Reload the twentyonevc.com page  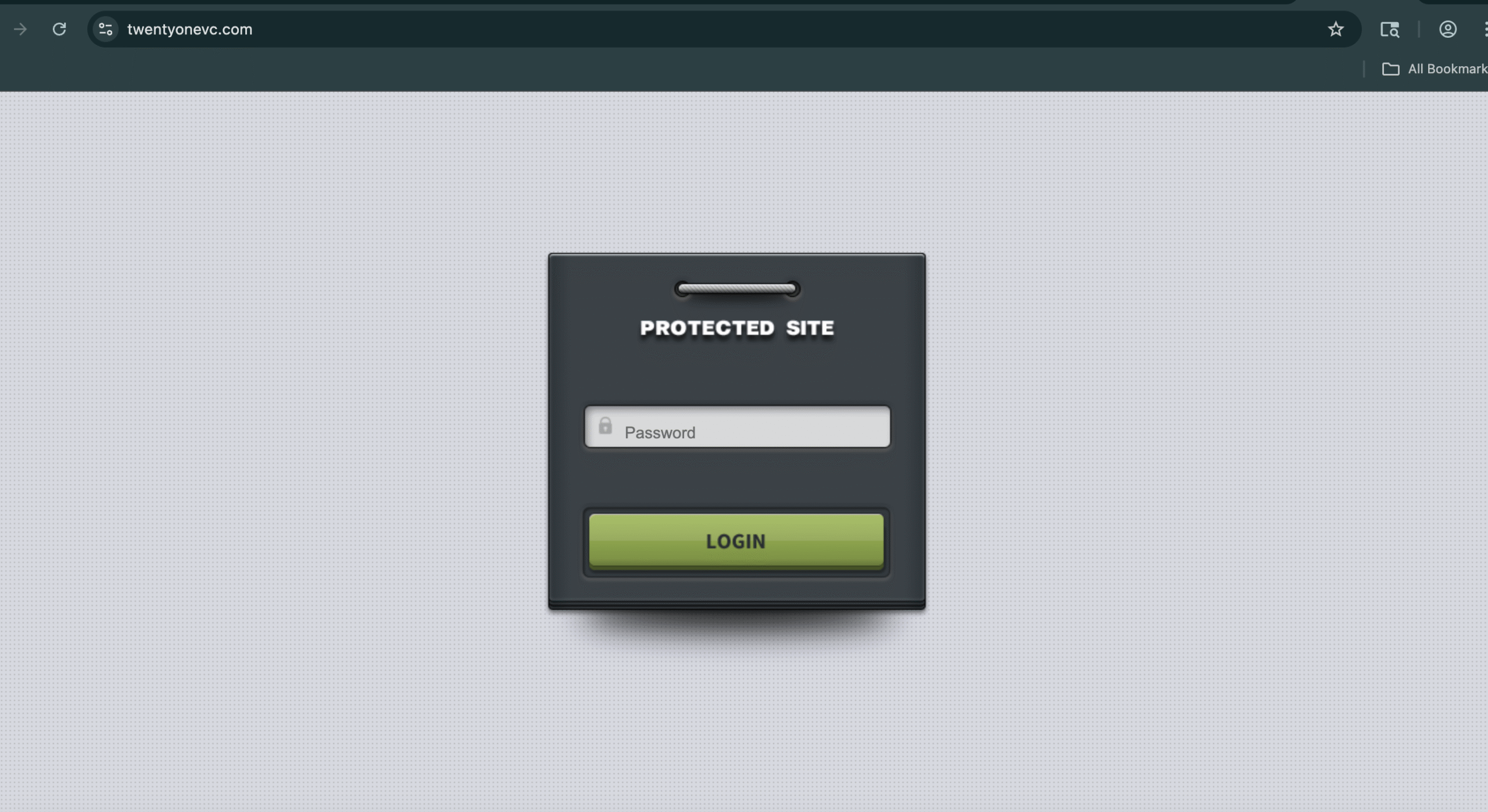[59, 29]
